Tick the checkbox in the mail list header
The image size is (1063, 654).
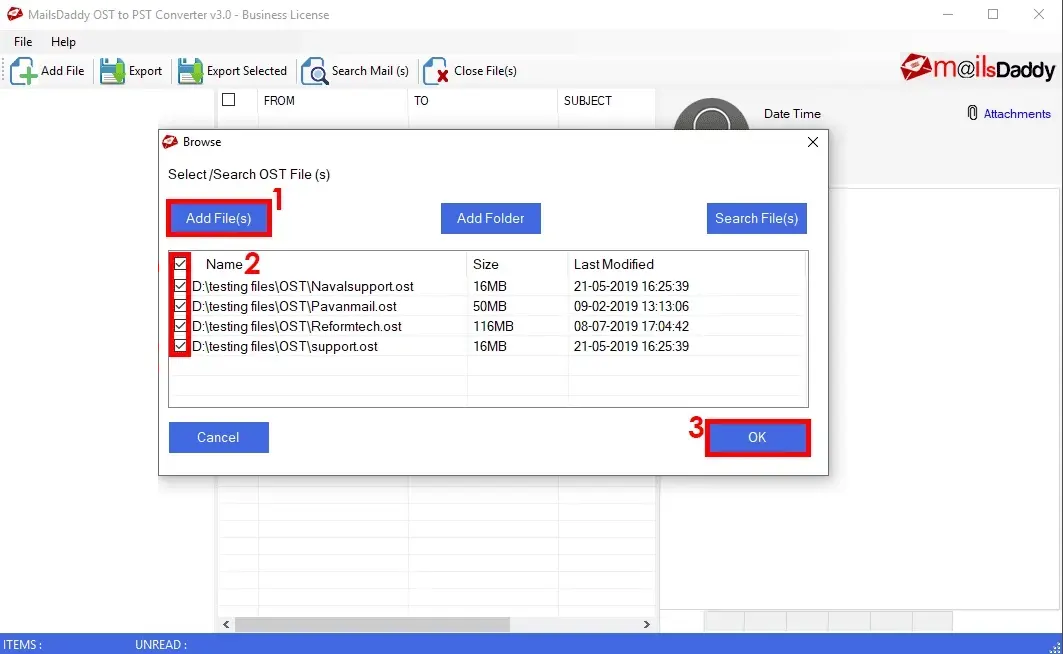click(228, 100)
